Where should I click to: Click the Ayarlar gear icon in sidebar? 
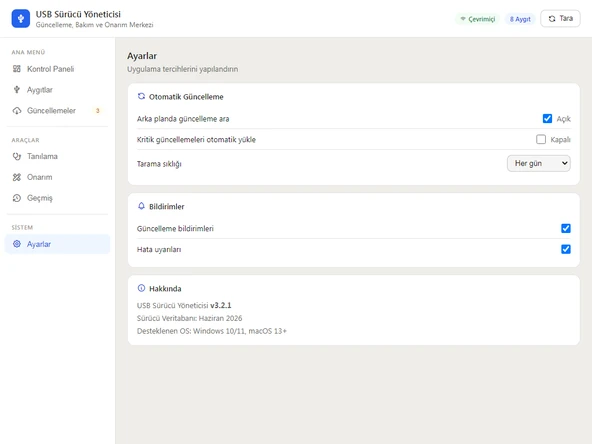[x=17, y=244]
